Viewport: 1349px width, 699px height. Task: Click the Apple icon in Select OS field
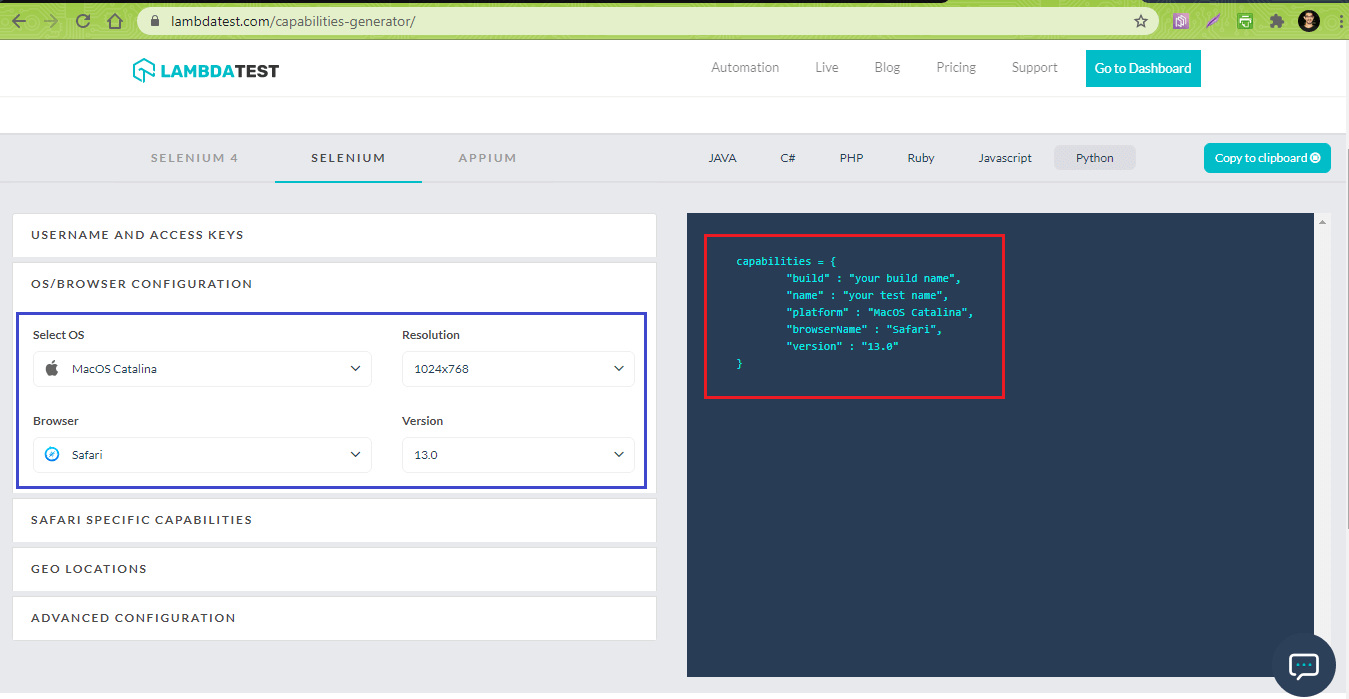click(50, 368)
